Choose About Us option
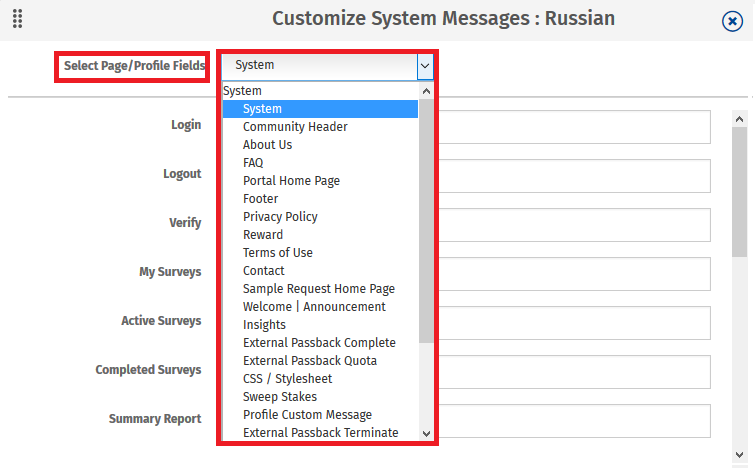This screenshot has width=755, height=468. coord(267,145)
